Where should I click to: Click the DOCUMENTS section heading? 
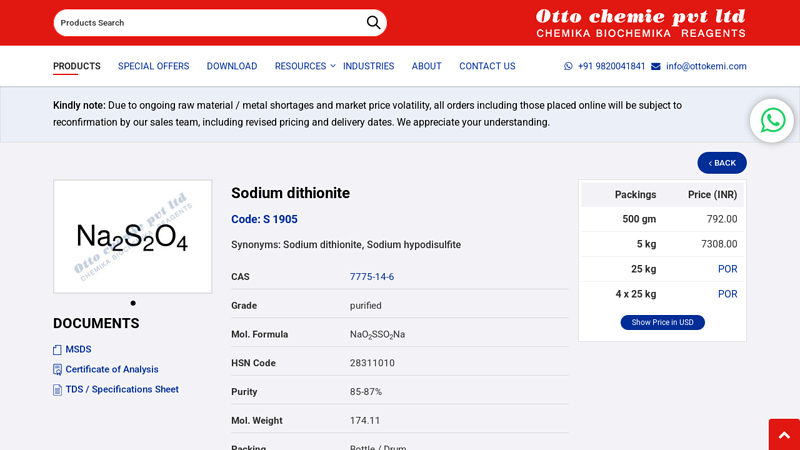tap(96, 323)
